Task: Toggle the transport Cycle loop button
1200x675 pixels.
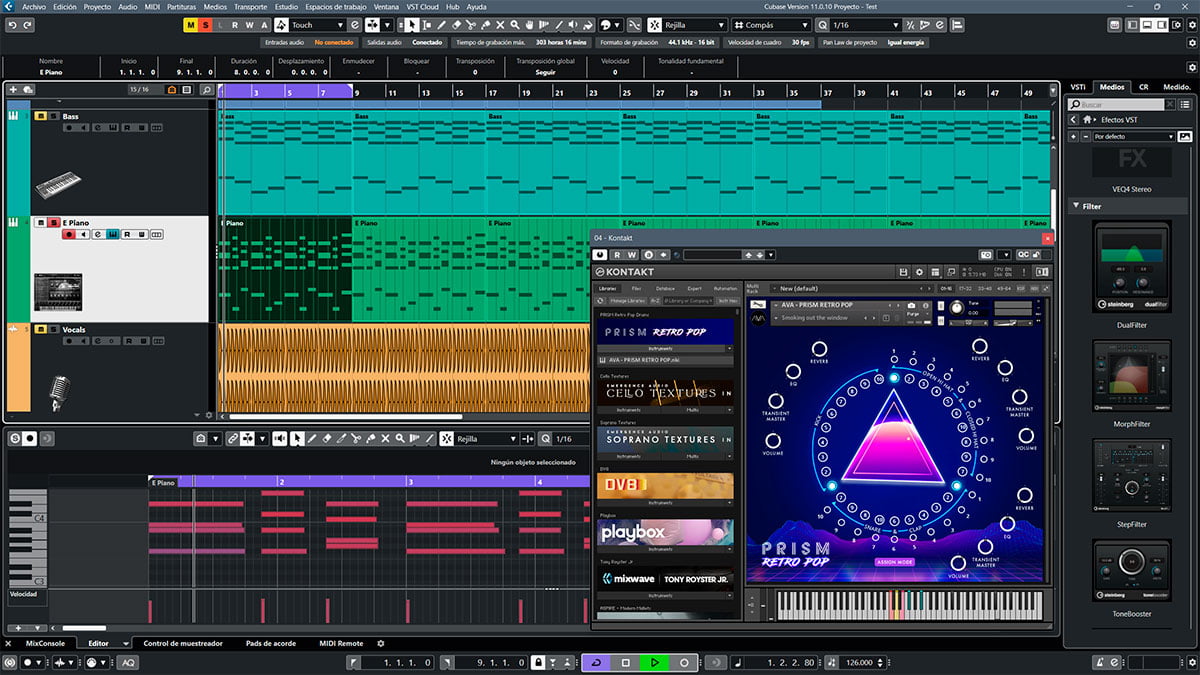Action: click(x=596, y=663)
